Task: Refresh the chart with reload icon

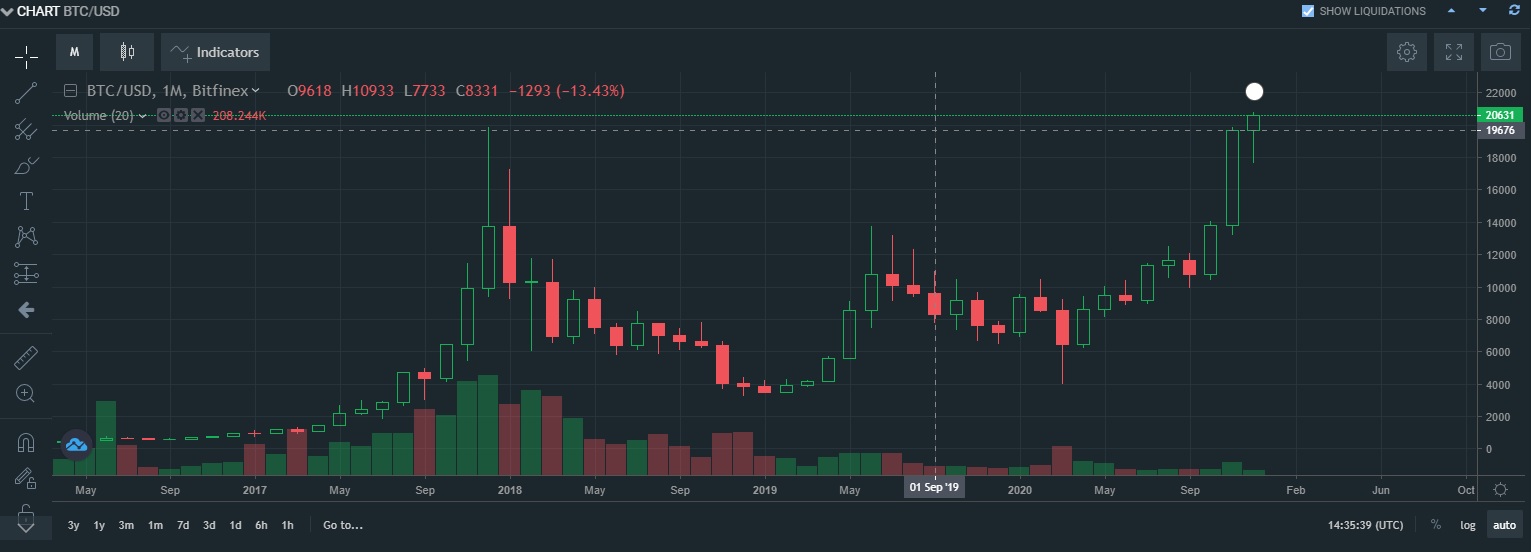Action: pos(1514,11)
